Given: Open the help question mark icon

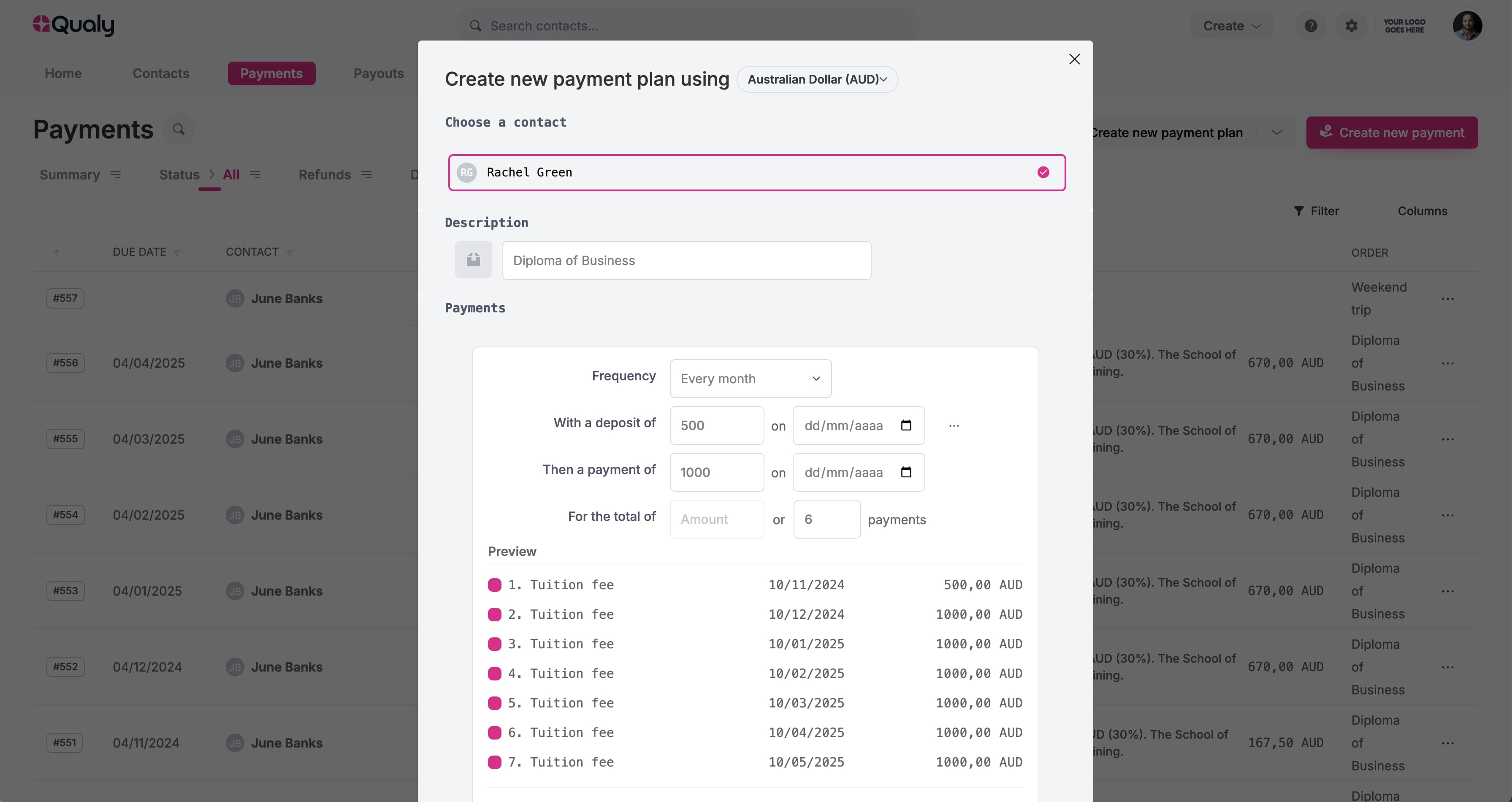Looking at the screenshot, I should [x=1311, y=26].
